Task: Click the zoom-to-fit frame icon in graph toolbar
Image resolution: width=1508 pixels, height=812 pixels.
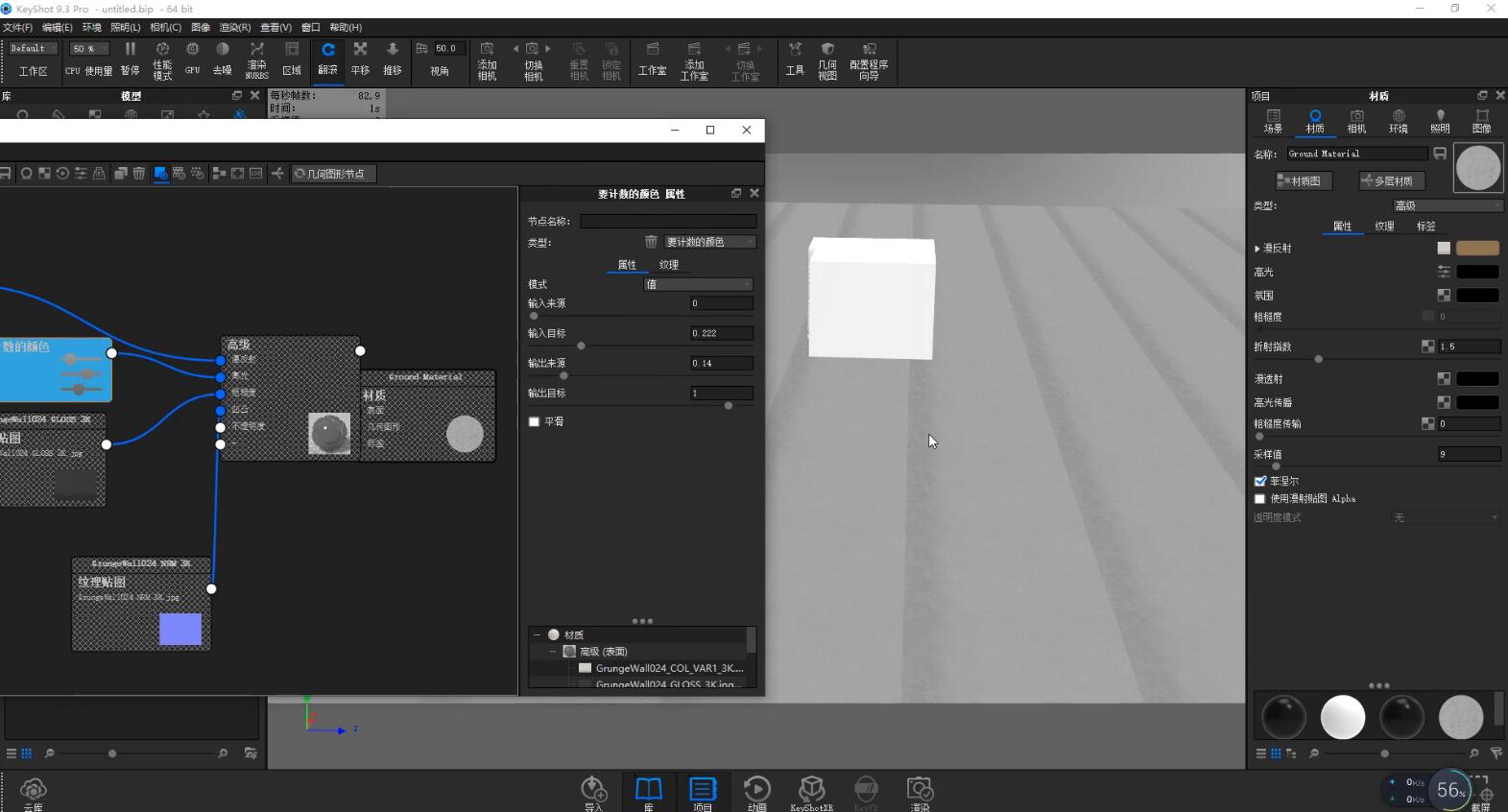Action: click(237, 174)
